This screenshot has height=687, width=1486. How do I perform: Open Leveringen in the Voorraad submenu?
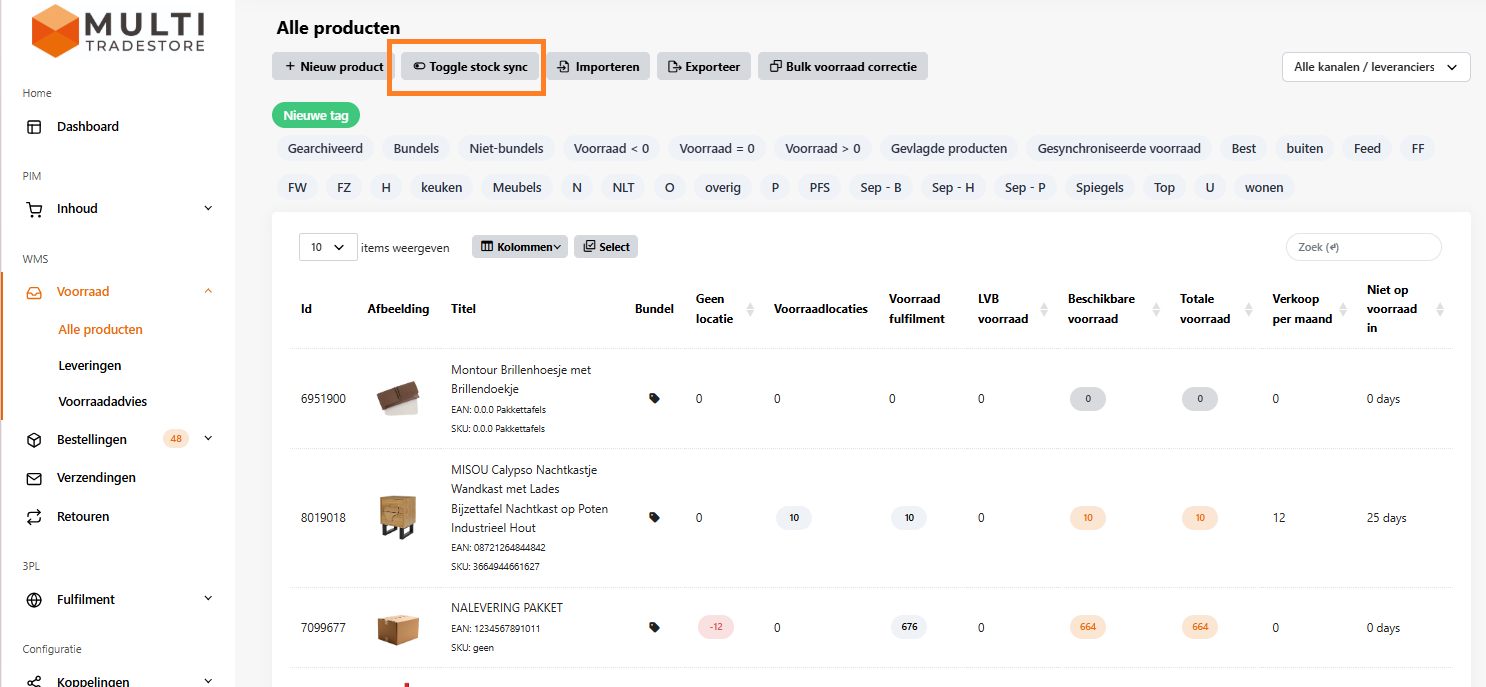[x=90, y=366]
